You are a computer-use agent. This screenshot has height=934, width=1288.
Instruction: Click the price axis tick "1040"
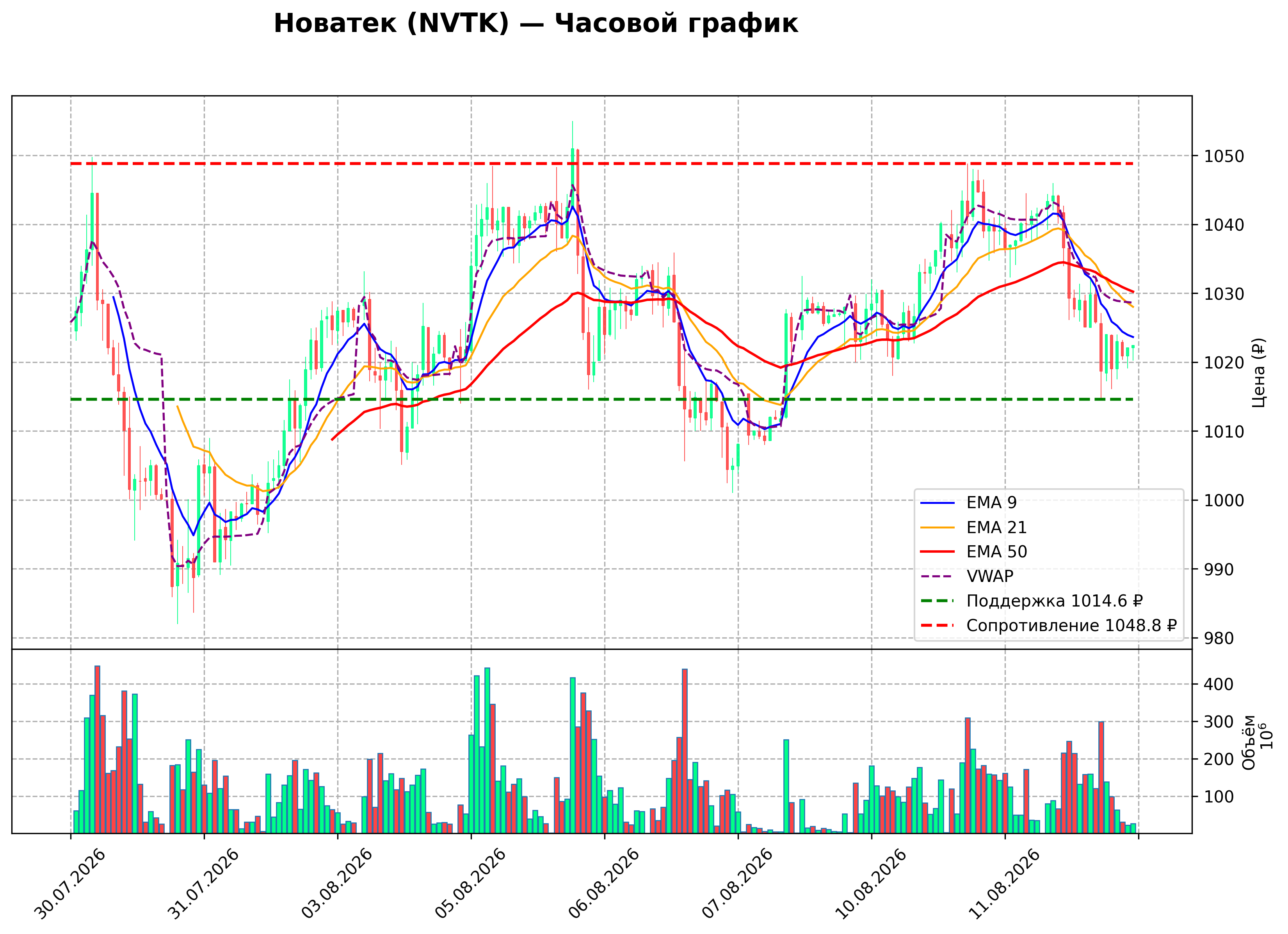pyautogui.click(x=1224, y=225)
